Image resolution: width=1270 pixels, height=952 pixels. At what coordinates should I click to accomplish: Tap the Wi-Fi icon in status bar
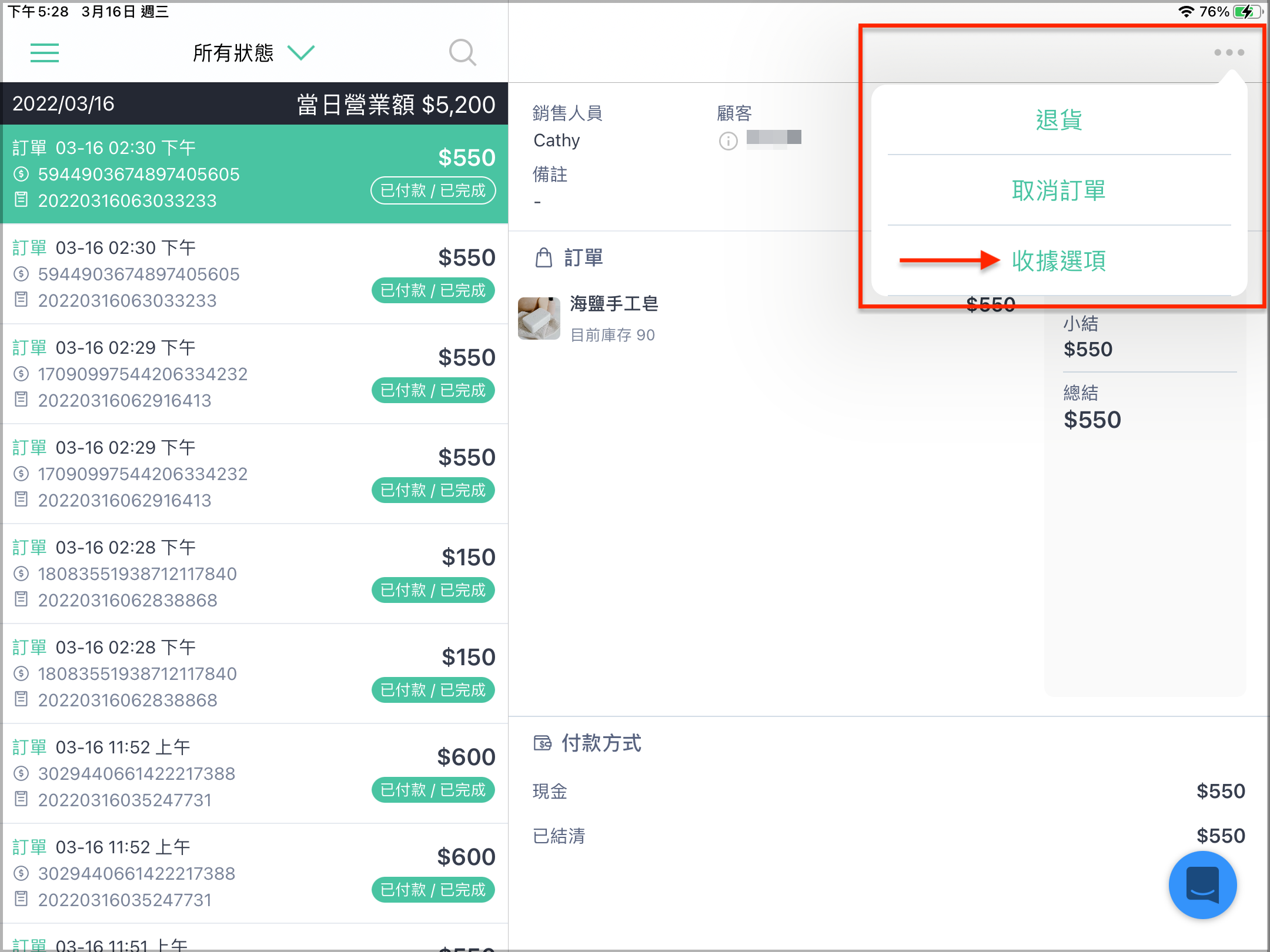(1187, 12)
